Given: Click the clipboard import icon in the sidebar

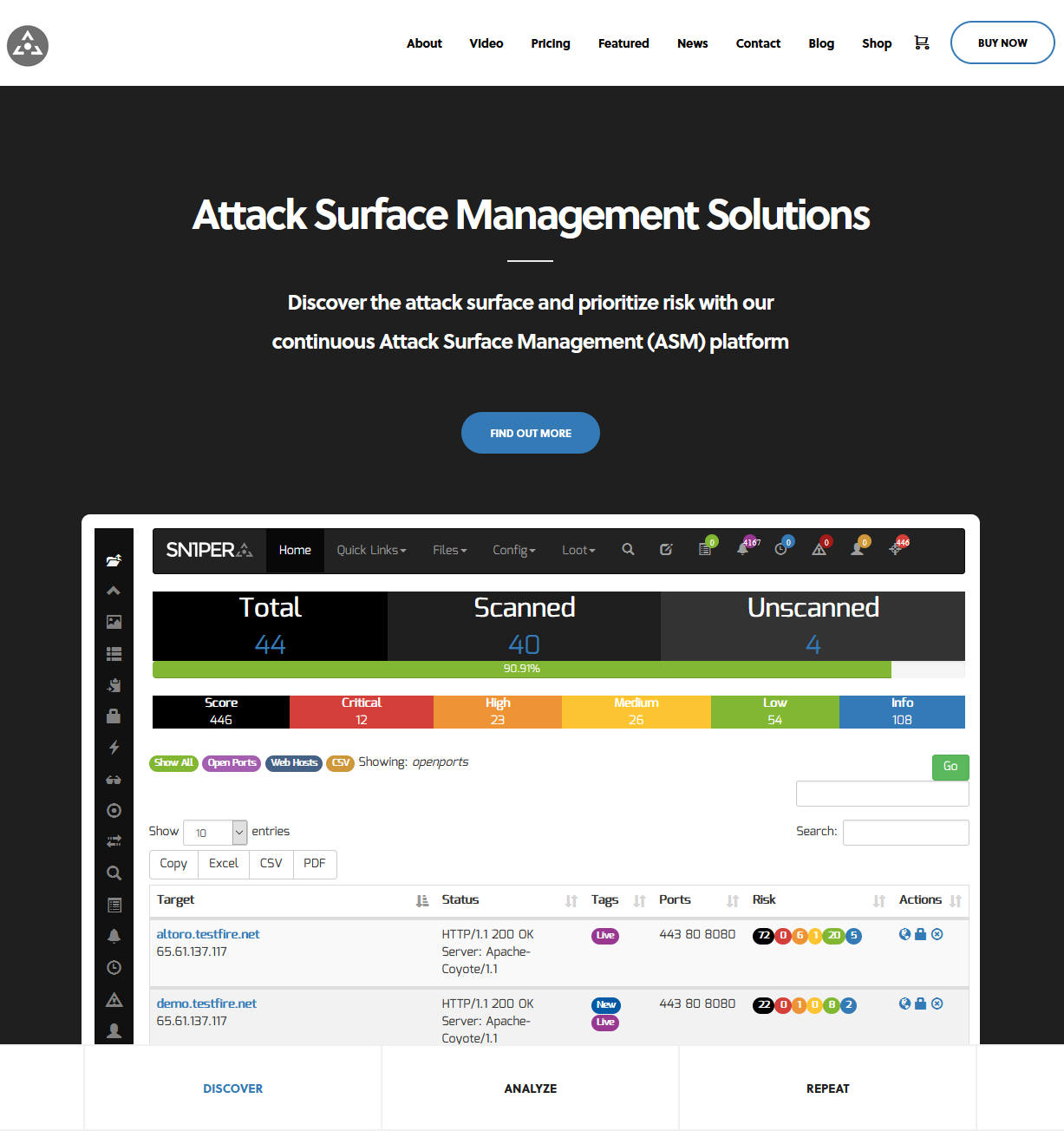Looking at the screenshot, I should [114, 685].
